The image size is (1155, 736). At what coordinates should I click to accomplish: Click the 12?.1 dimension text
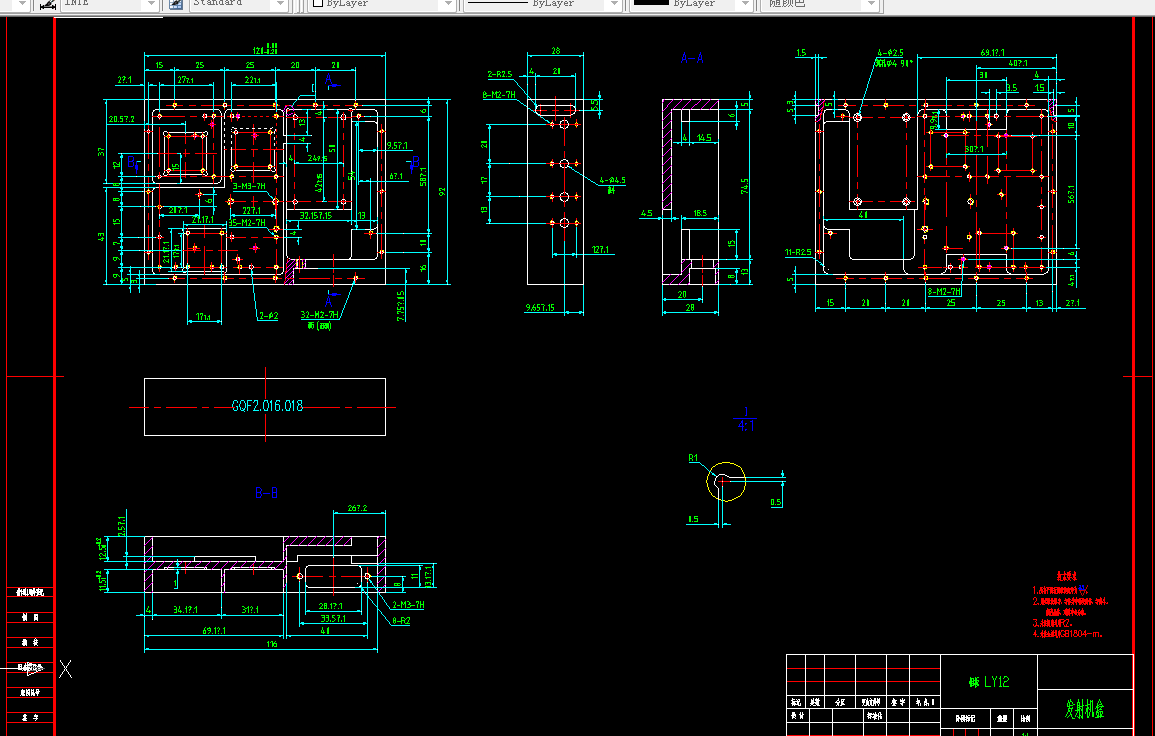[601, 250]
